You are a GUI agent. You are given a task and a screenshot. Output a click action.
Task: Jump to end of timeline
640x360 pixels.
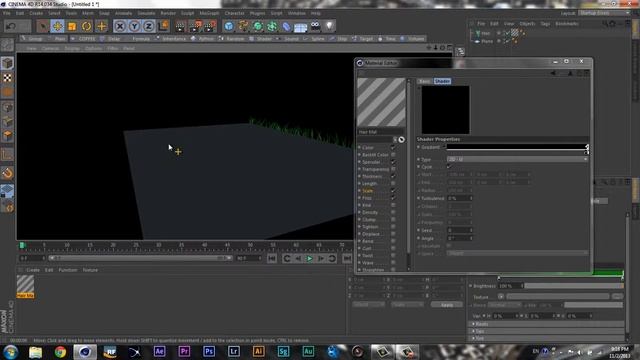pyautogui.click(x=347, y=259)
